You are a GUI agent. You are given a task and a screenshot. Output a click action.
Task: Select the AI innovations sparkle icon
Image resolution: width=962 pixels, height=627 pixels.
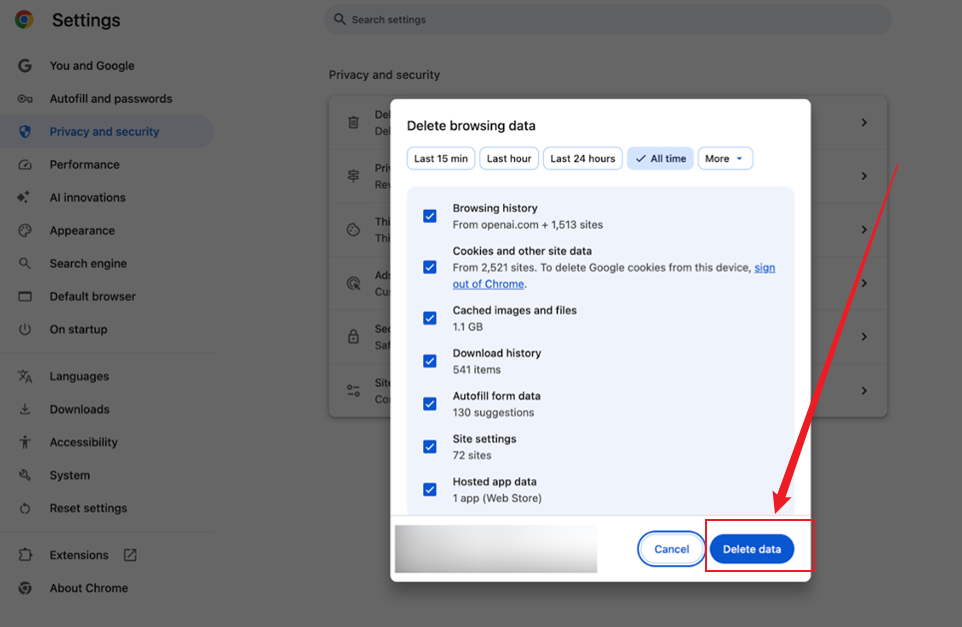point(25,197)
